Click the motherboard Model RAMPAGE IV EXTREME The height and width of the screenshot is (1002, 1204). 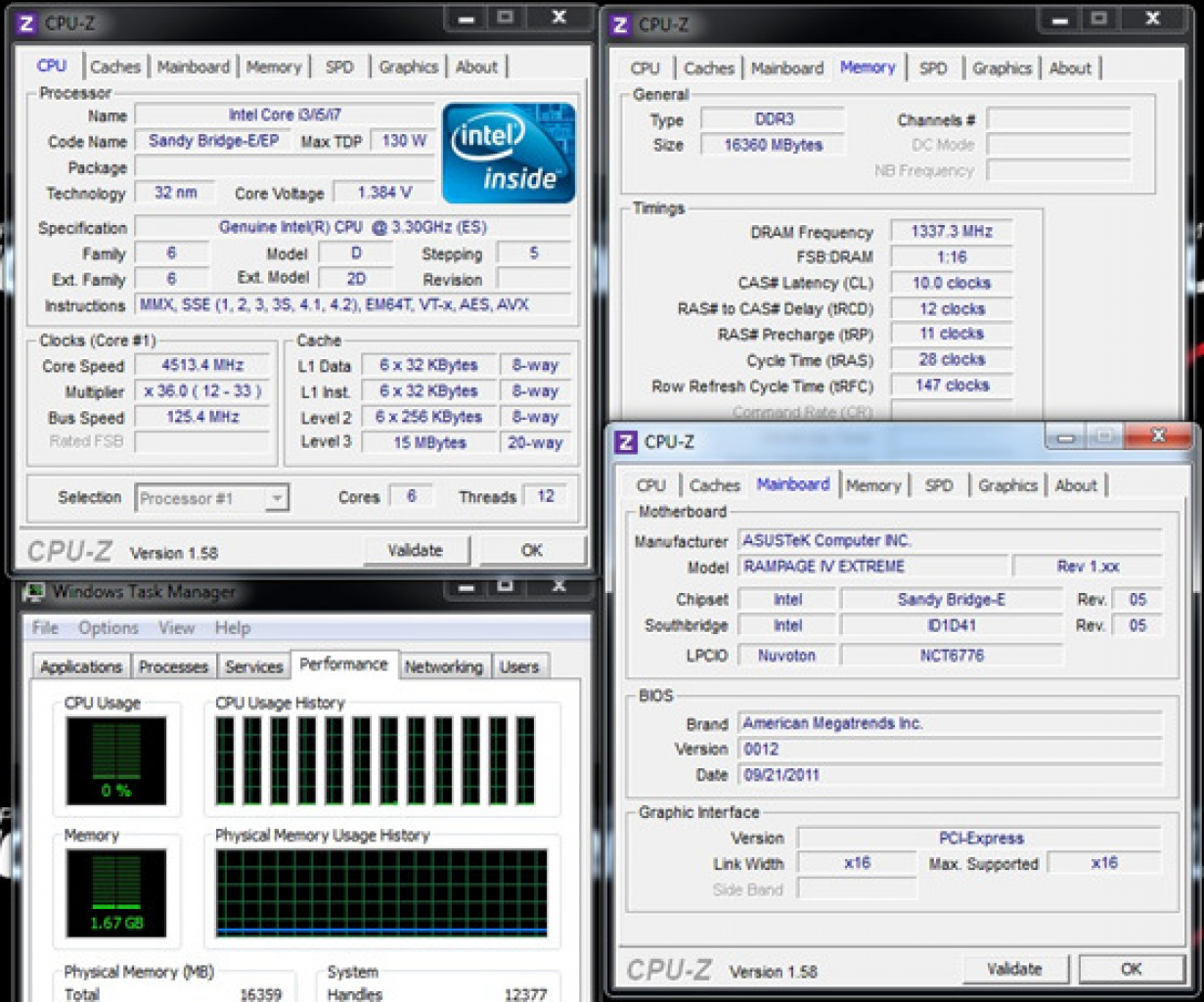click(872, 567)
